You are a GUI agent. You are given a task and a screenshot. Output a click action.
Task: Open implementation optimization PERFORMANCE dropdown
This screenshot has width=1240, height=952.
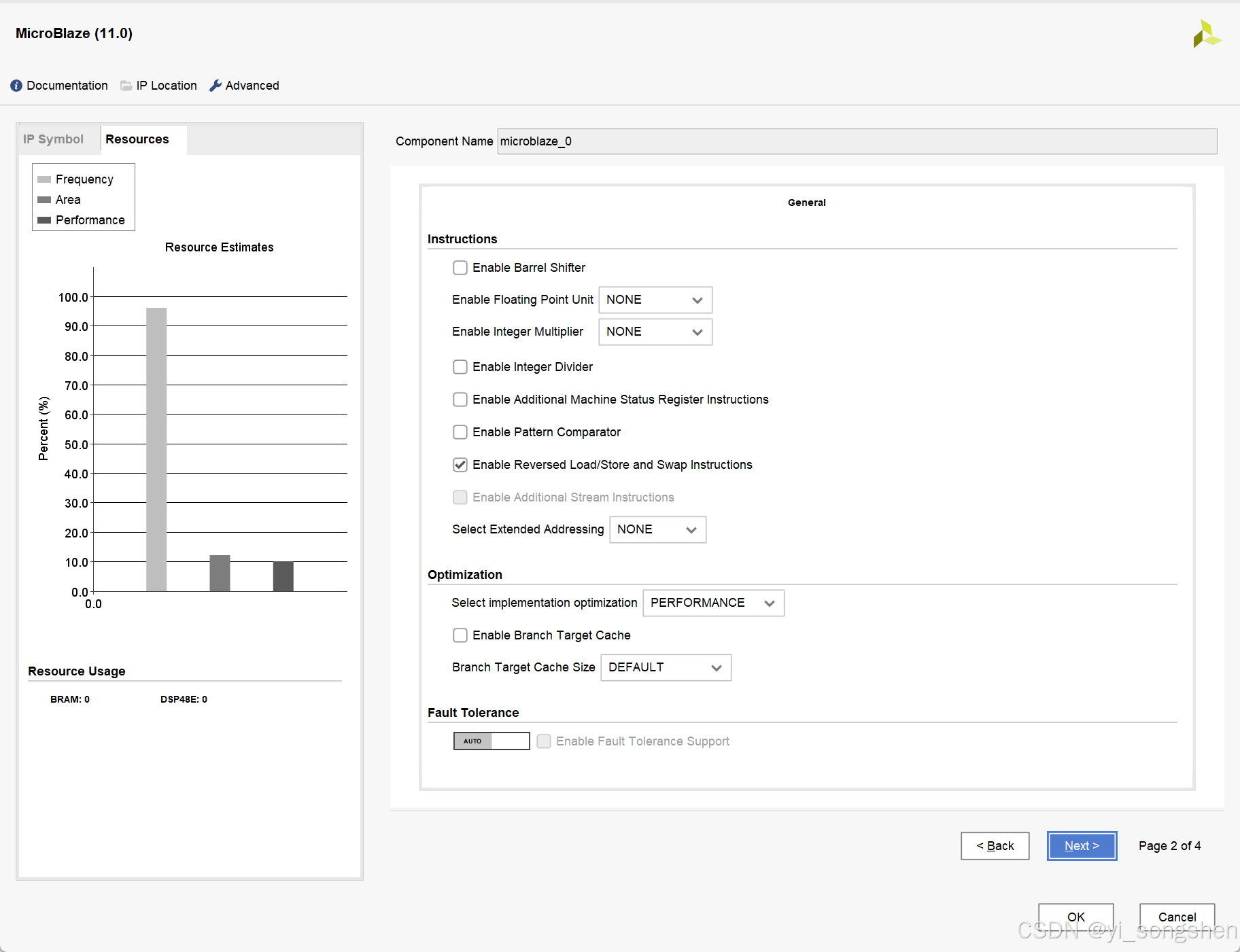click(x=713, y=603)
